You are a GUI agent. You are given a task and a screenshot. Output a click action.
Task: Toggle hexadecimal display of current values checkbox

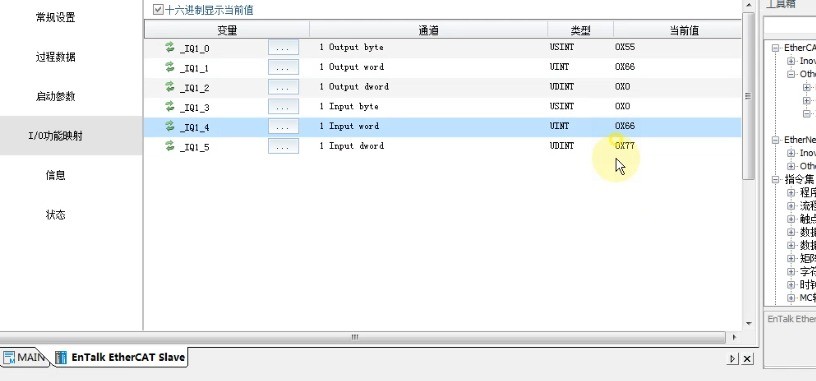158,9
